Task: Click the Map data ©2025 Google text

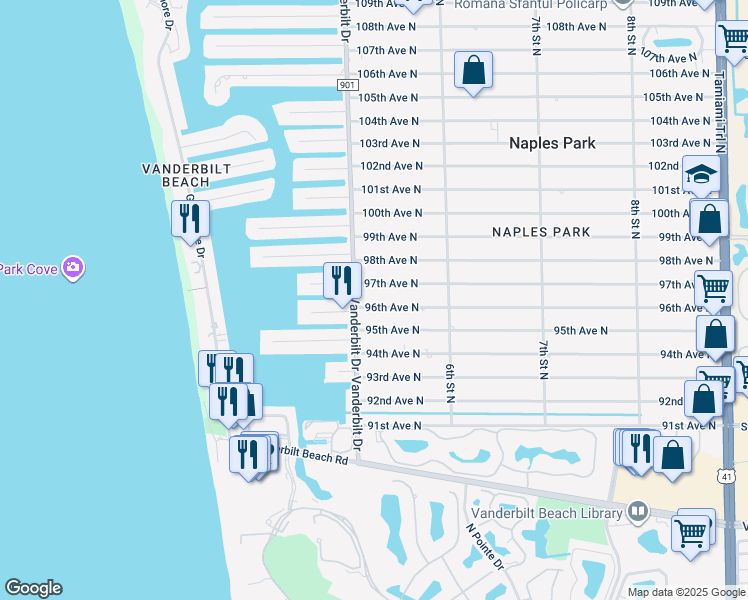Action: pyautogui.click(x=687, y=592)
